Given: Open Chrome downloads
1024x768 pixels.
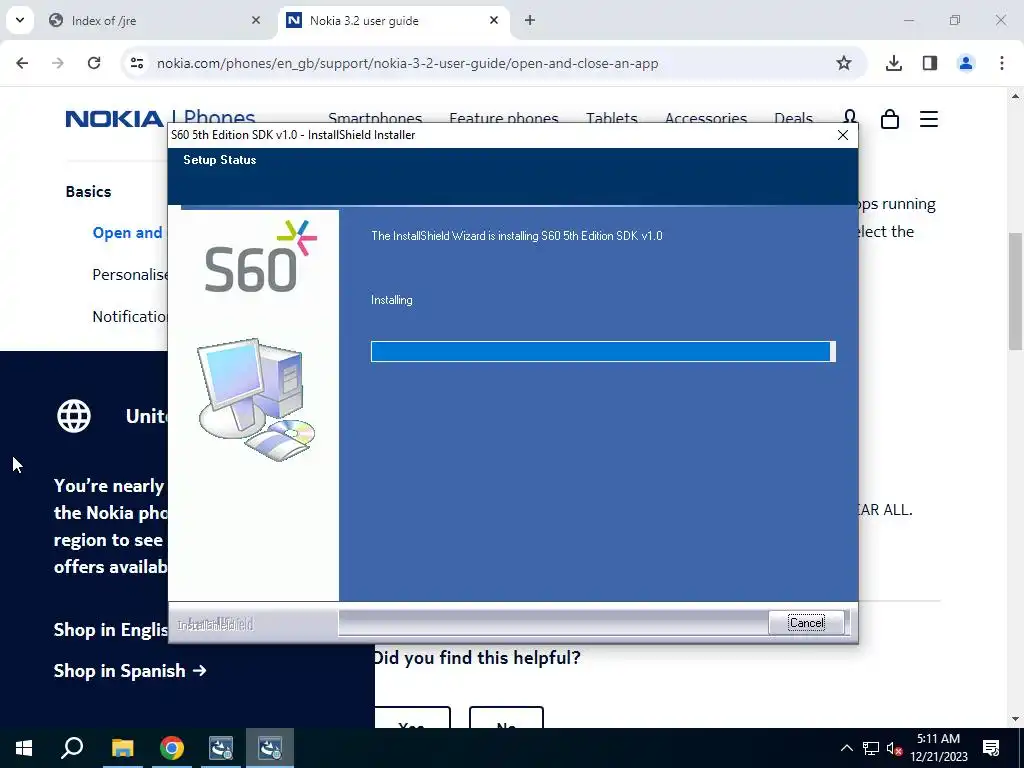Looking at the screenshot, I should [893, 63].
